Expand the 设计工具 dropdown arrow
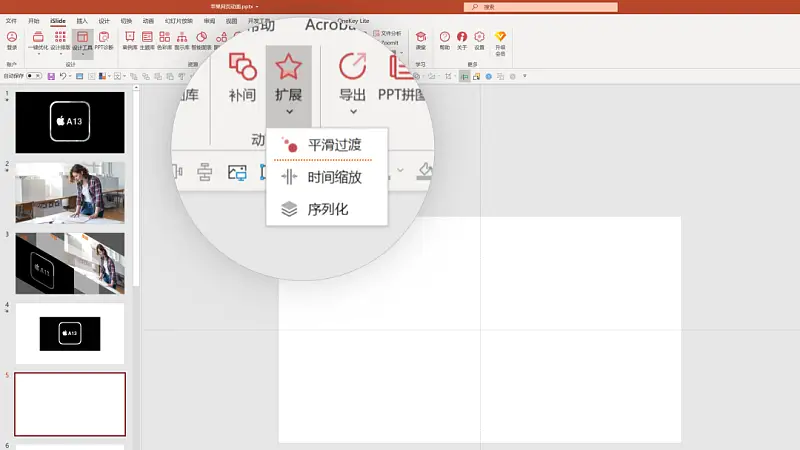This screenshot has height=450, width=800. (x=83, y=54)
